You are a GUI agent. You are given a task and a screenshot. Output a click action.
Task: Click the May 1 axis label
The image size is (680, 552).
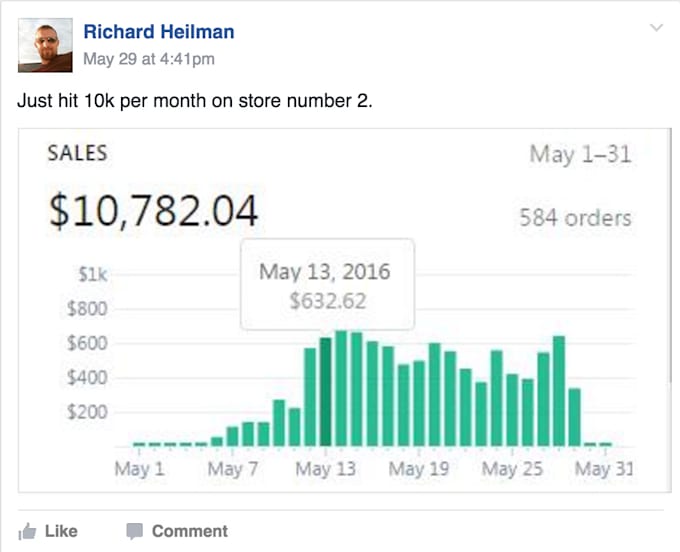tap(139, 469)
